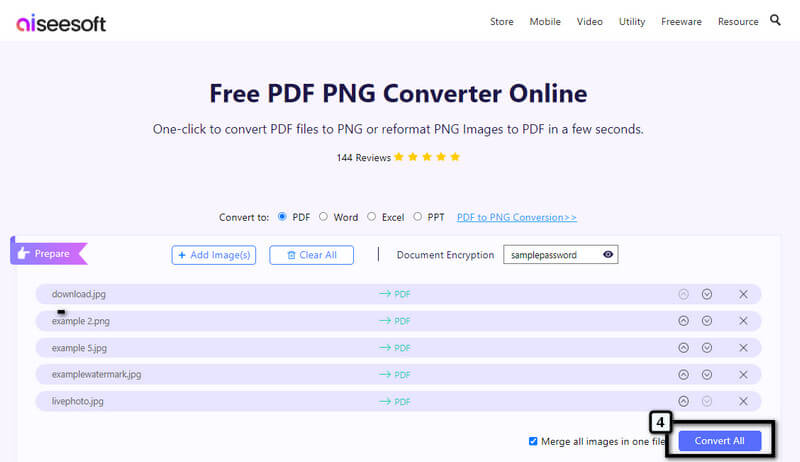800x462 pixels.
Task: Move example 2.png down in the list
Action: pyautogui.click(x=707, y=321)
